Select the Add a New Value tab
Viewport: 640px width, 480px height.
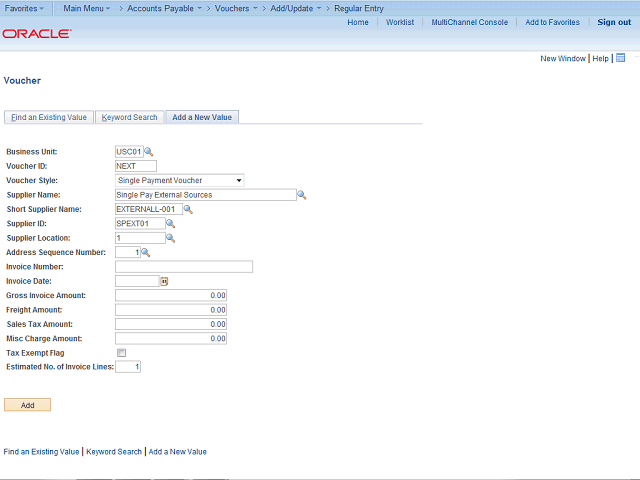click(202, 117)
